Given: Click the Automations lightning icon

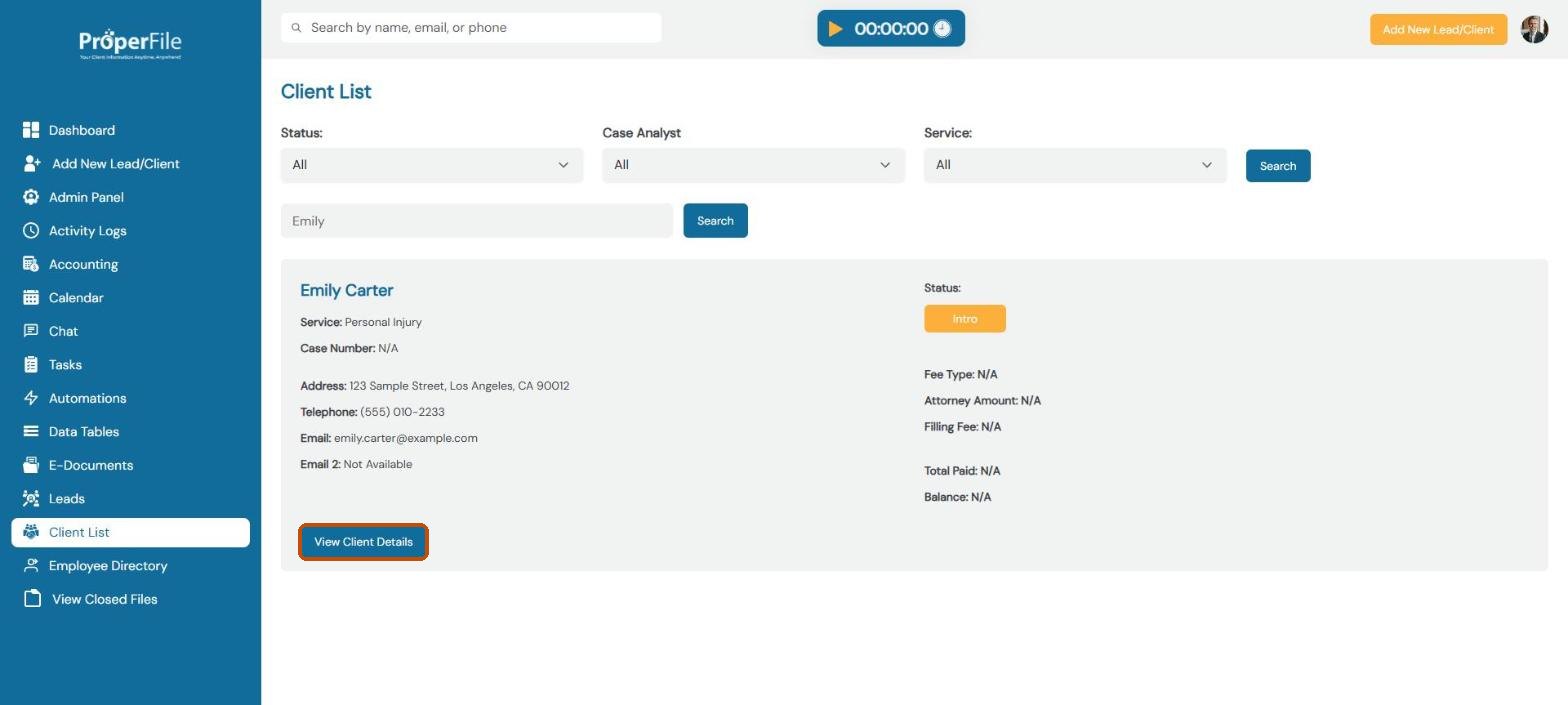Looking at the screenshot, I should coord(31,398).
